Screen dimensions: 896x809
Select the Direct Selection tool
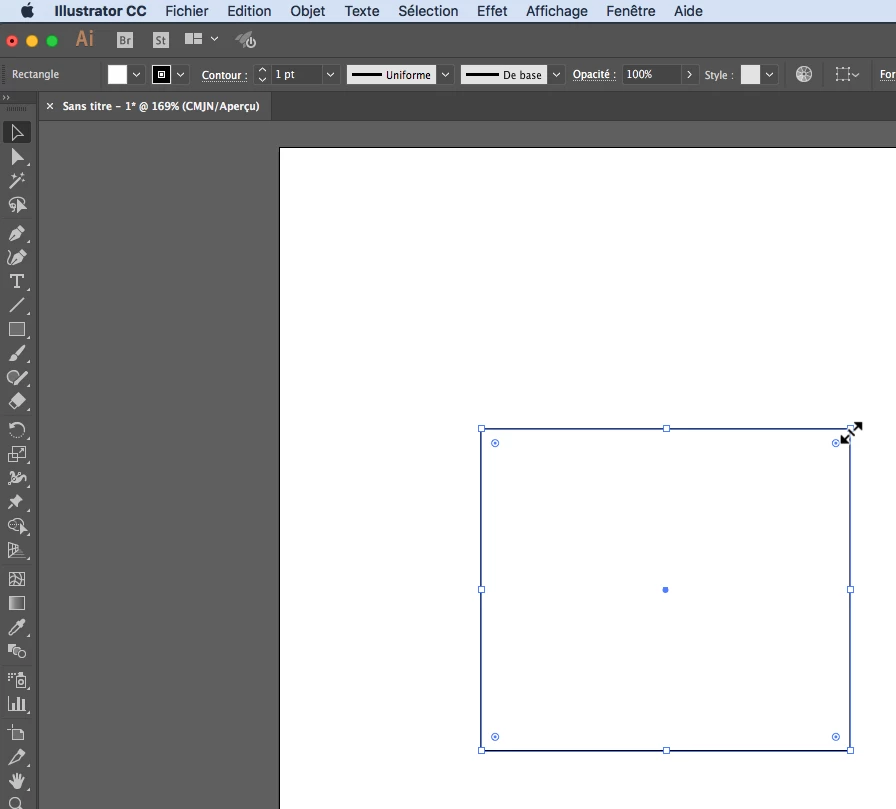(x=17, y=157)
